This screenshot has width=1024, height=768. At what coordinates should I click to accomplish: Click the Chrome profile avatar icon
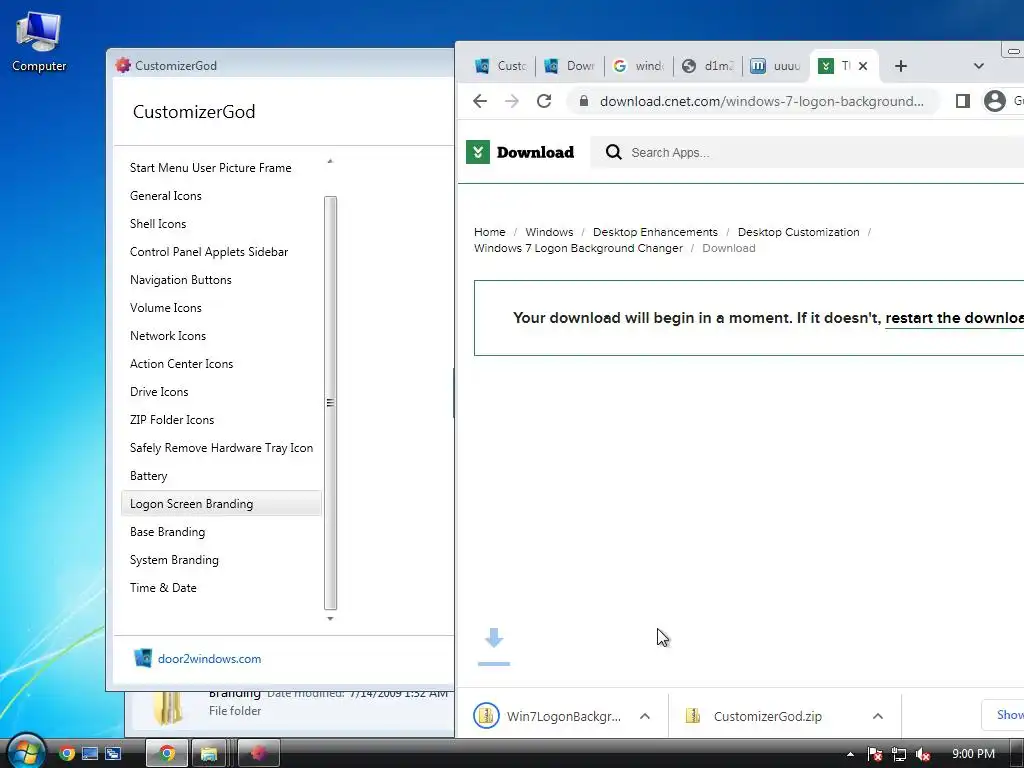pos(995,101)
